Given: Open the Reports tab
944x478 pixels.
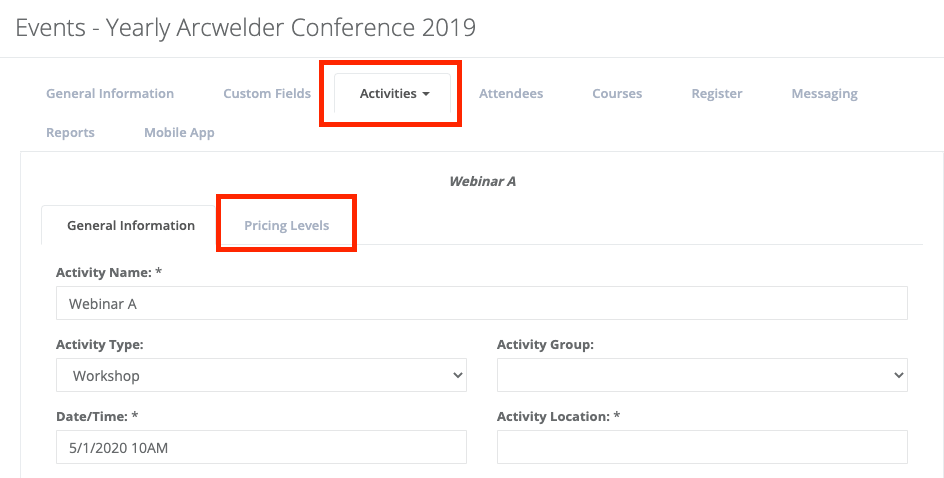Looking at the screenshot, I should 70,133.
